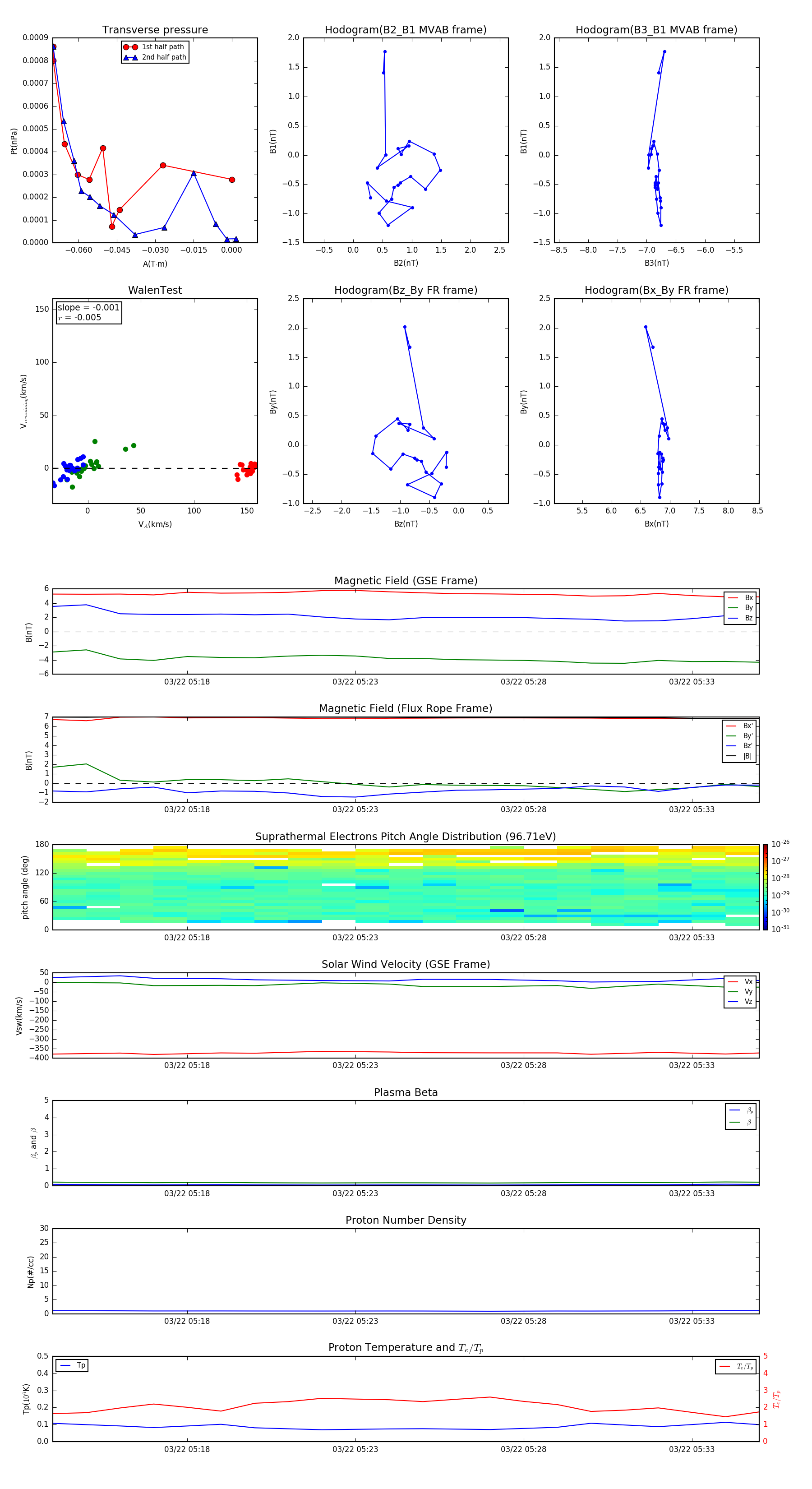Click the 'V_remaining(km/s)' y-axis label
This screenshot has height=1489, width=812.
pos(24,401)
